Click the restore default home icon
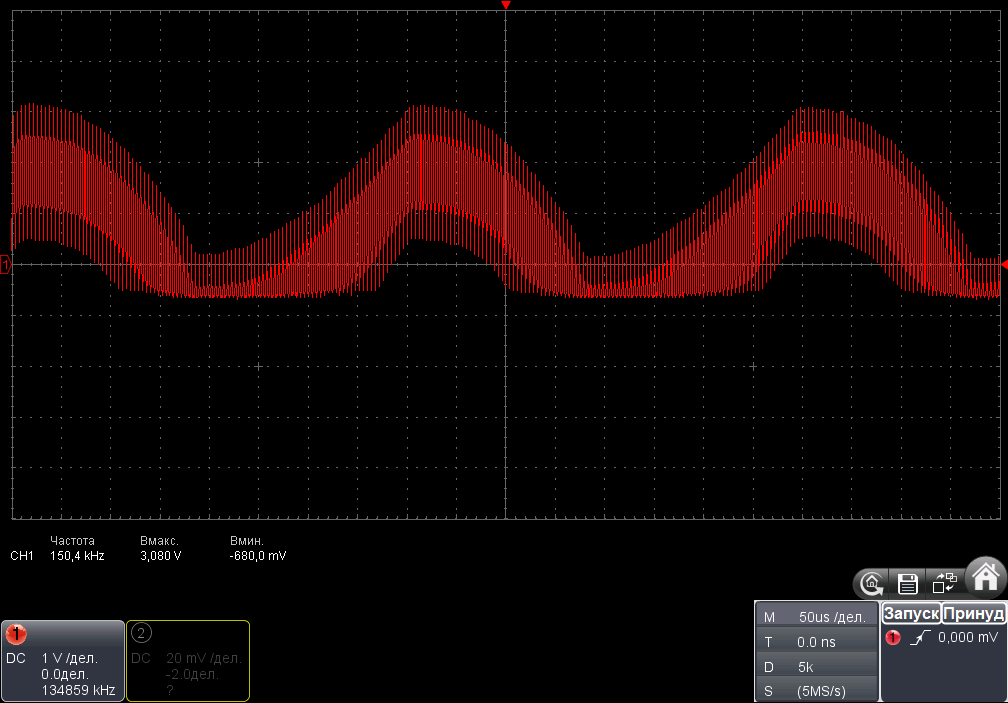 coord(872,582)
